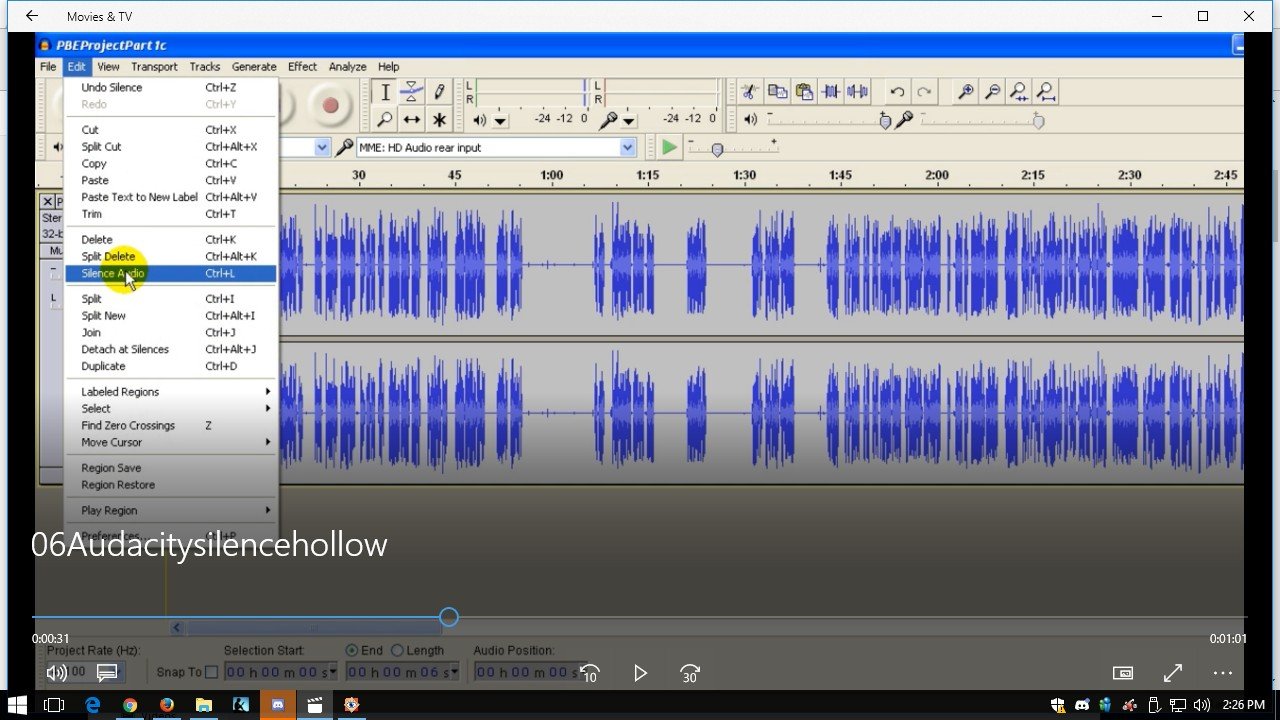Select the Zoom magnifier tool
The image size is (1280, 720).
tap(385, 119)
